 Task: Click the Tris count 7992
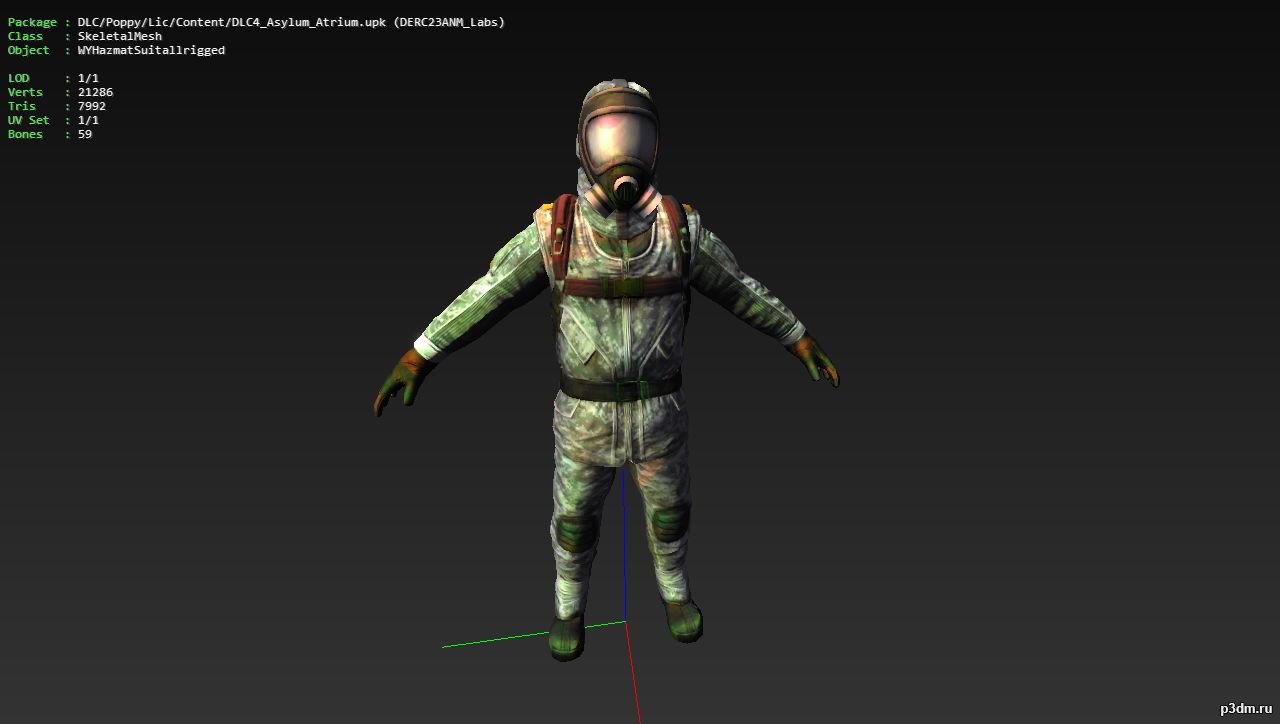click(91, 106)
